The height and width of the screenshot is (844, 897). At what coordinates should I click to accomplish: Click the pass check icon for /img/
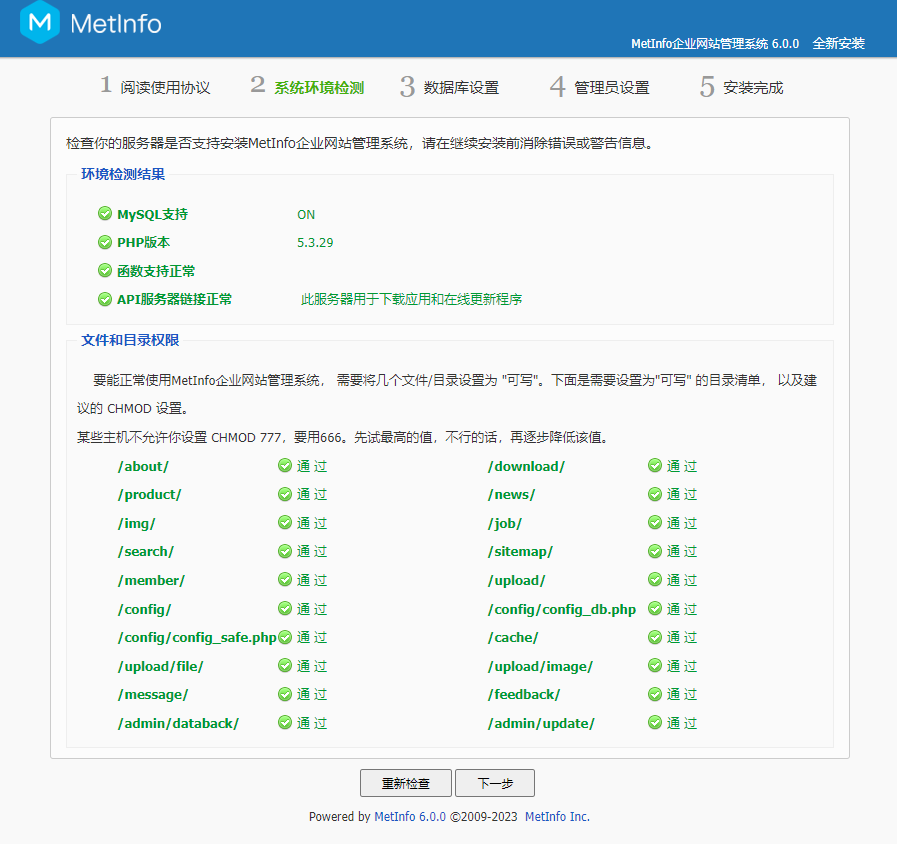285,523
